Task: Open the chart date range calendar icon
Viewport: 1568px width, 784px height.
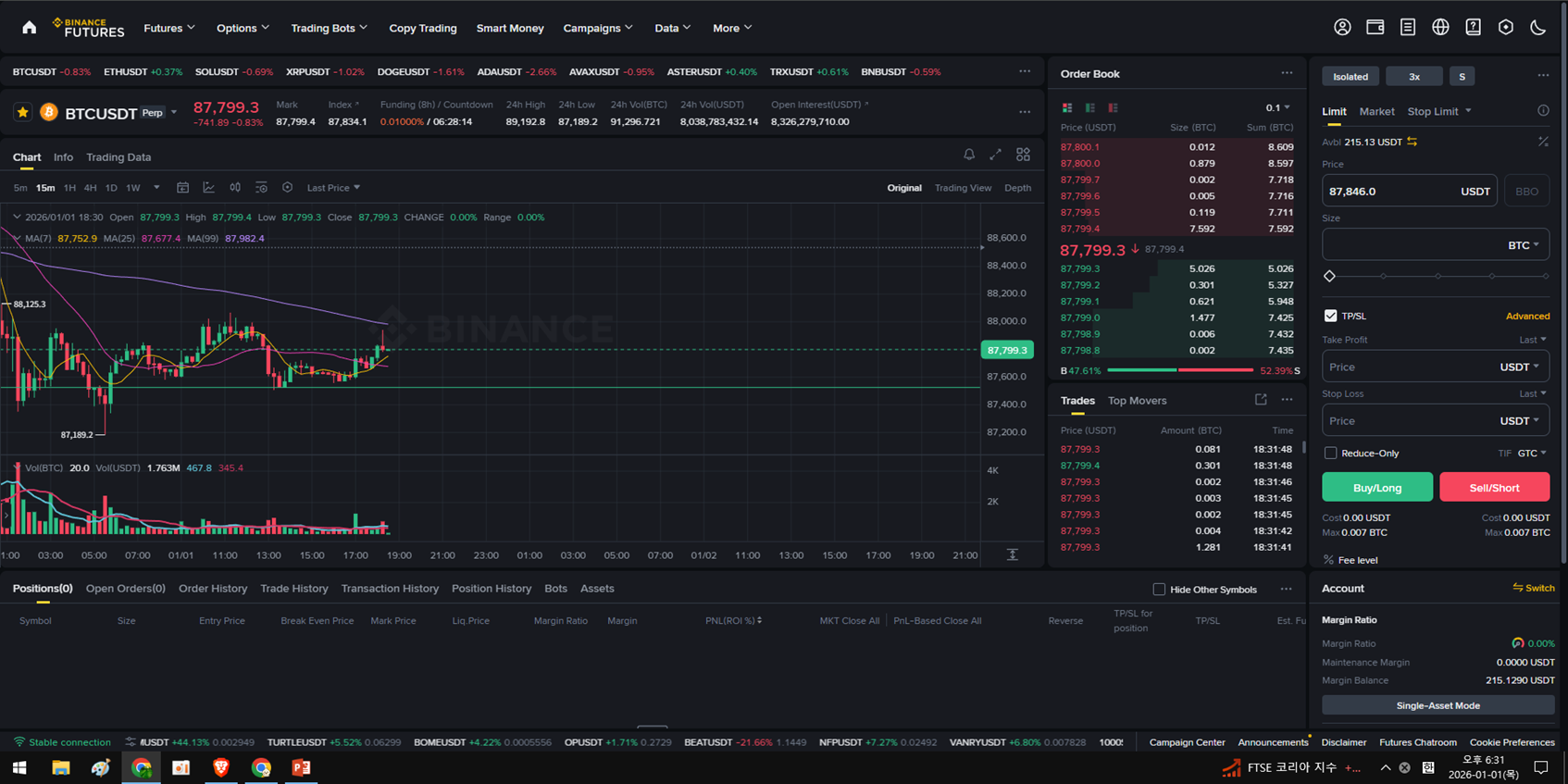Action: coord(183,188)
